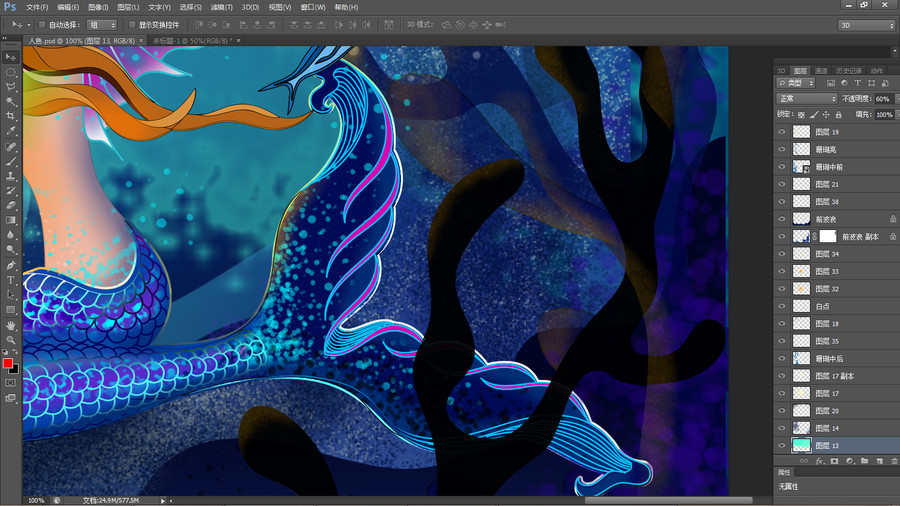
Task: Select the Pen tool
Action: click(10, 265)
